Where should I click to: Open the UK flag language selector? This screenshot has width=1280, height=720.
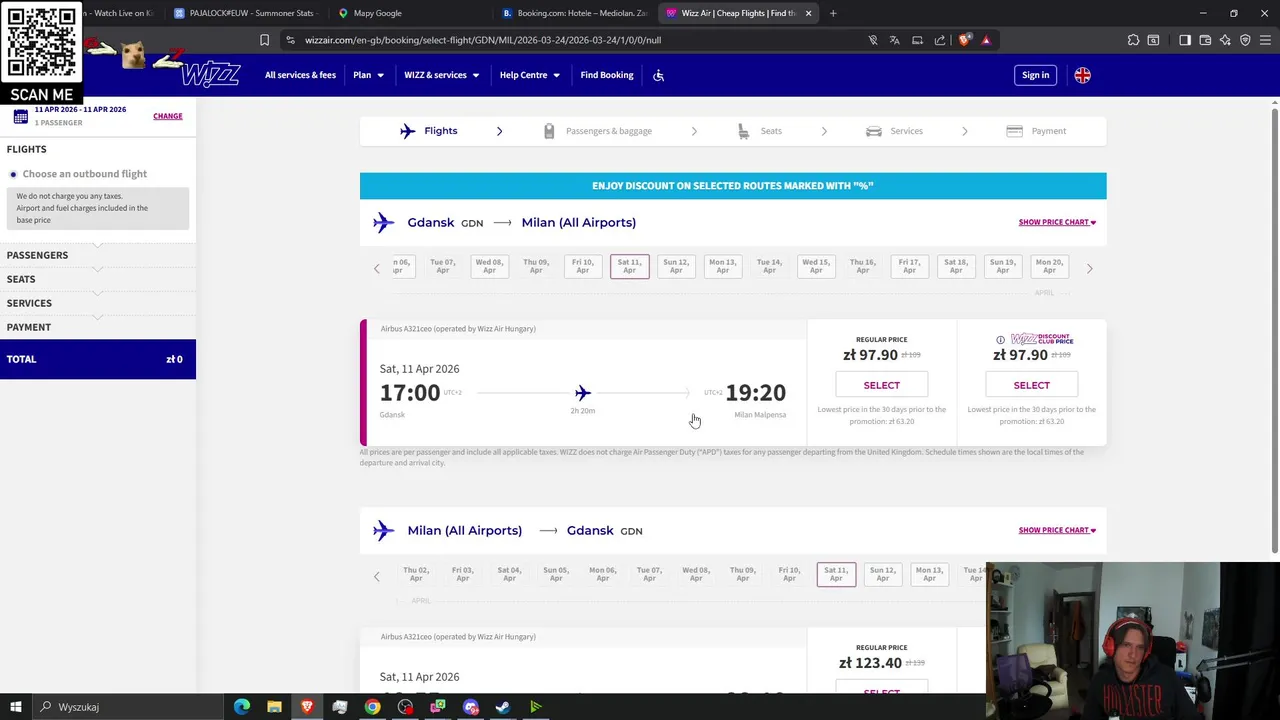(1082, 75)
